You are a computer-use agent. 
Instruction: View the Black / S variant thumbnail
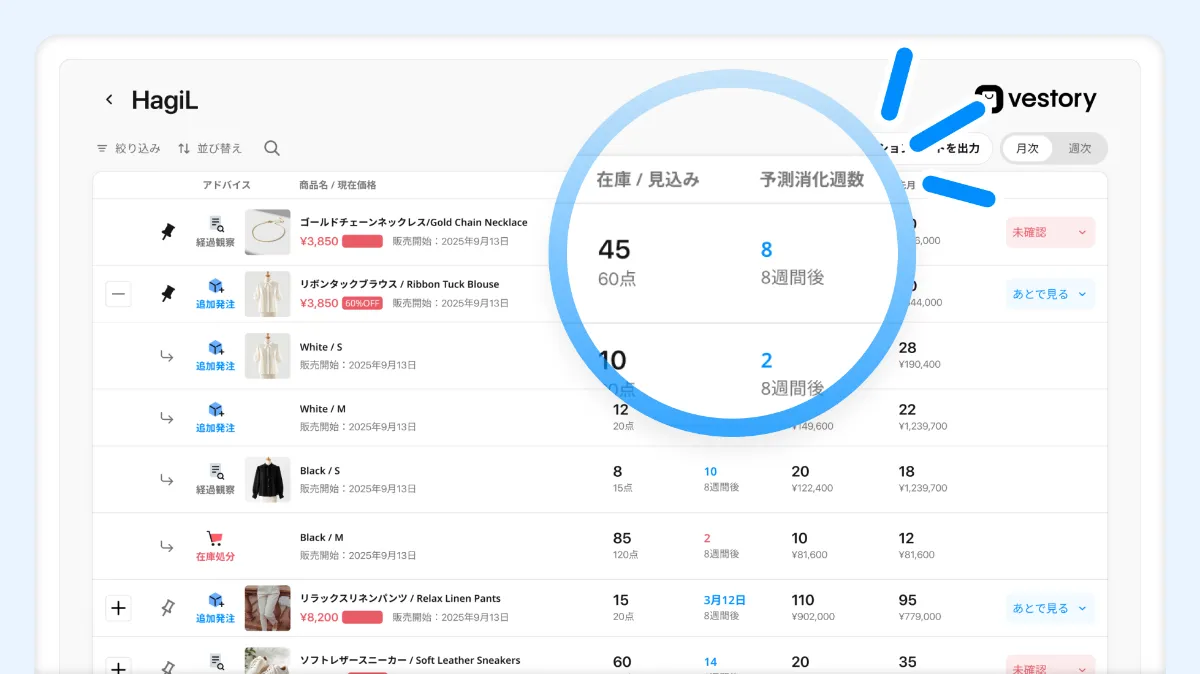pyautogui.click(x=267, y=480)
